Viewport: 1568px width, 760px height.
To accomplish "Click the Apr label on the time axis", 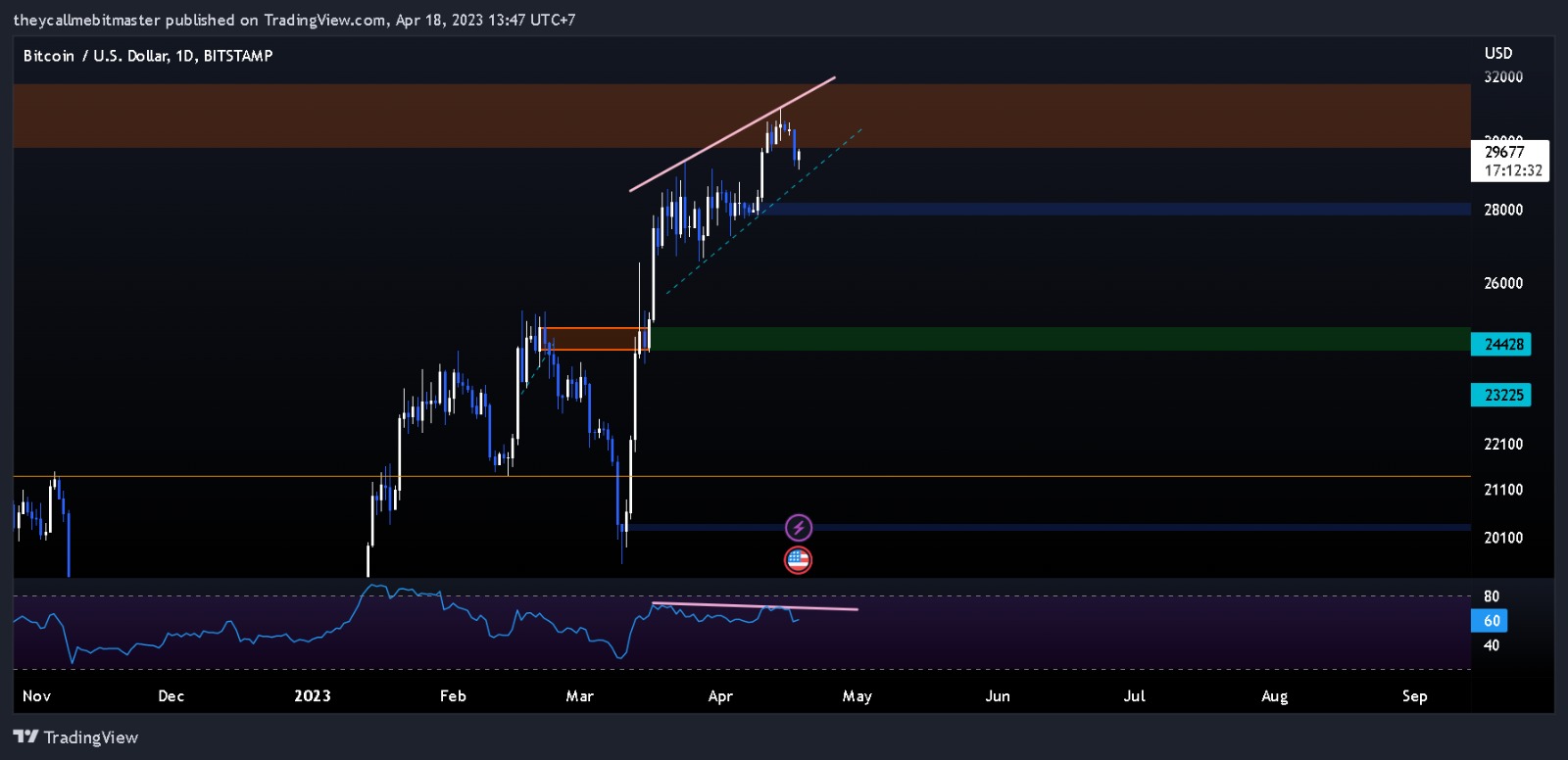I will pyautogui.click(x=720, y=696).
